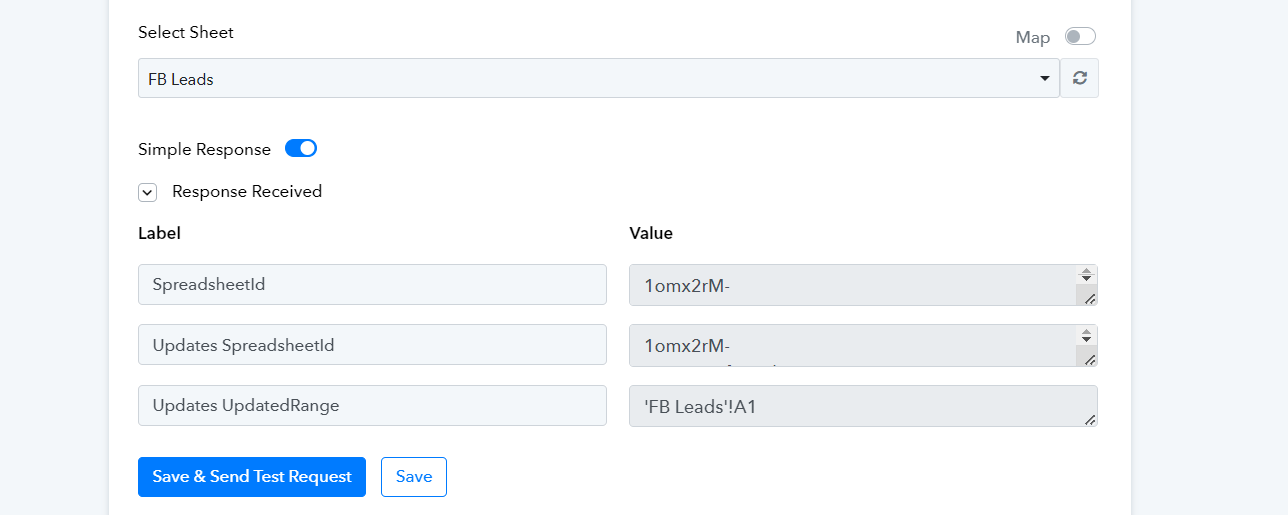Click the dropdown arrow in Select Sheet
The image size is (1288, 515).
tap(1045, 78)
